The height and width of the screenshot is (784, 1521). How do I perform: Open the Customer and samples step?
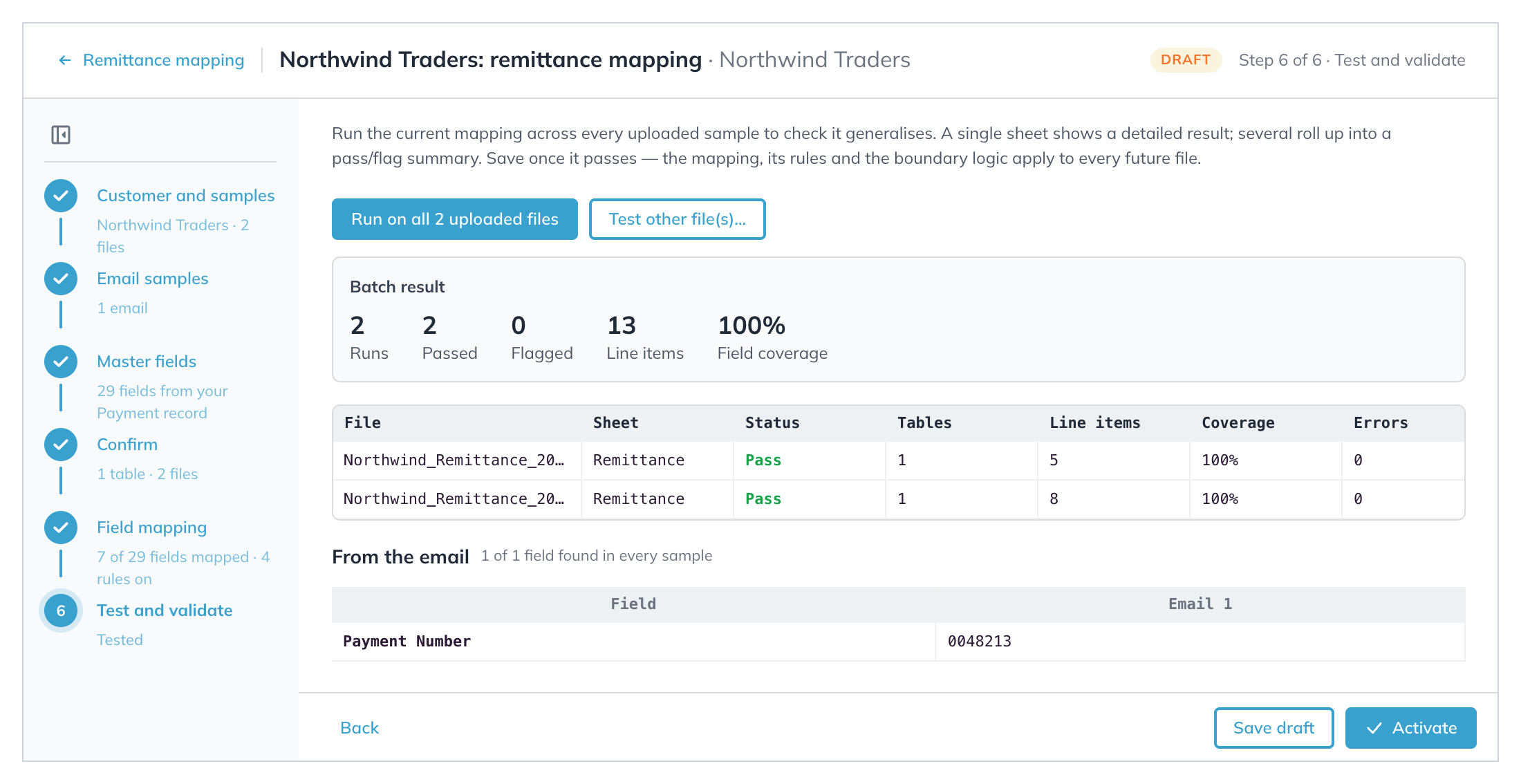[185, 196]
